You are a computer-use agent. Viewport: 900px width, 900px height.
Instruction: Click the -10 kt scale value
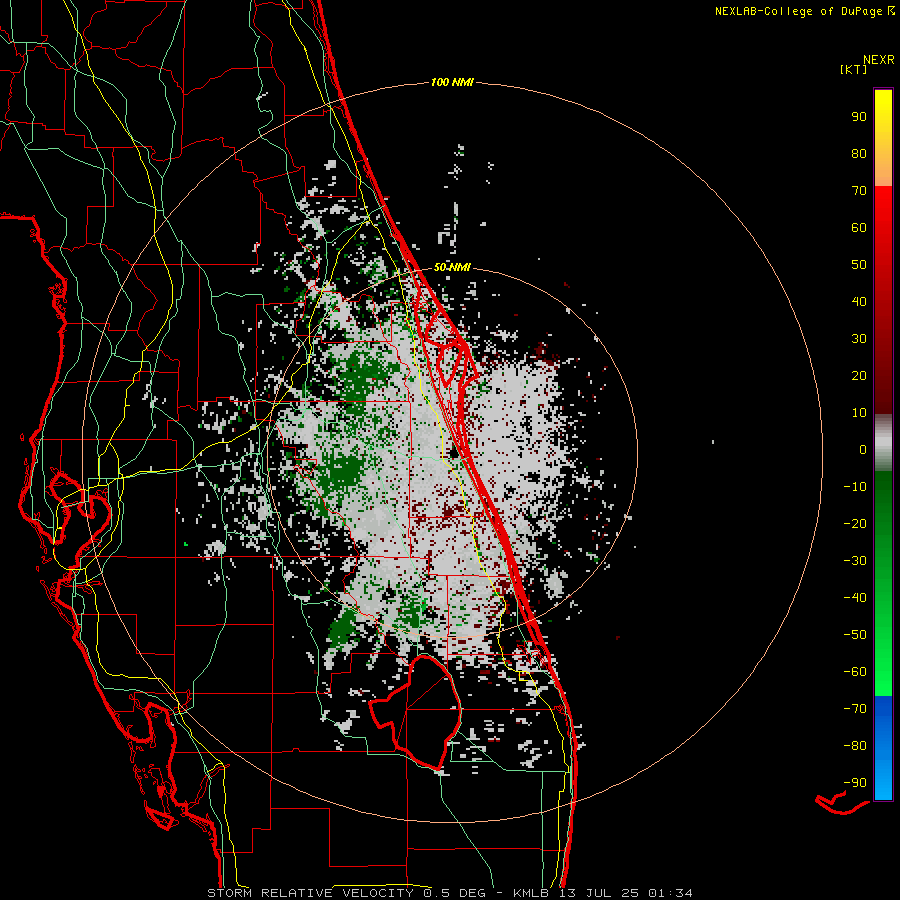855,487
